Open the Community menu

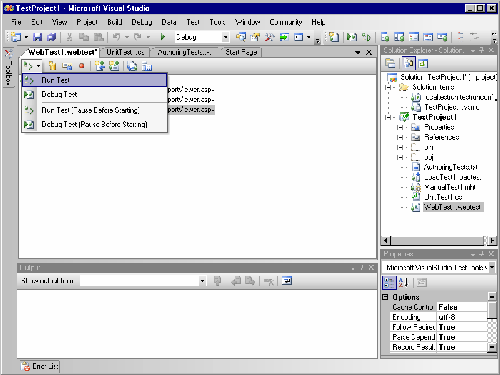(285, 22)
